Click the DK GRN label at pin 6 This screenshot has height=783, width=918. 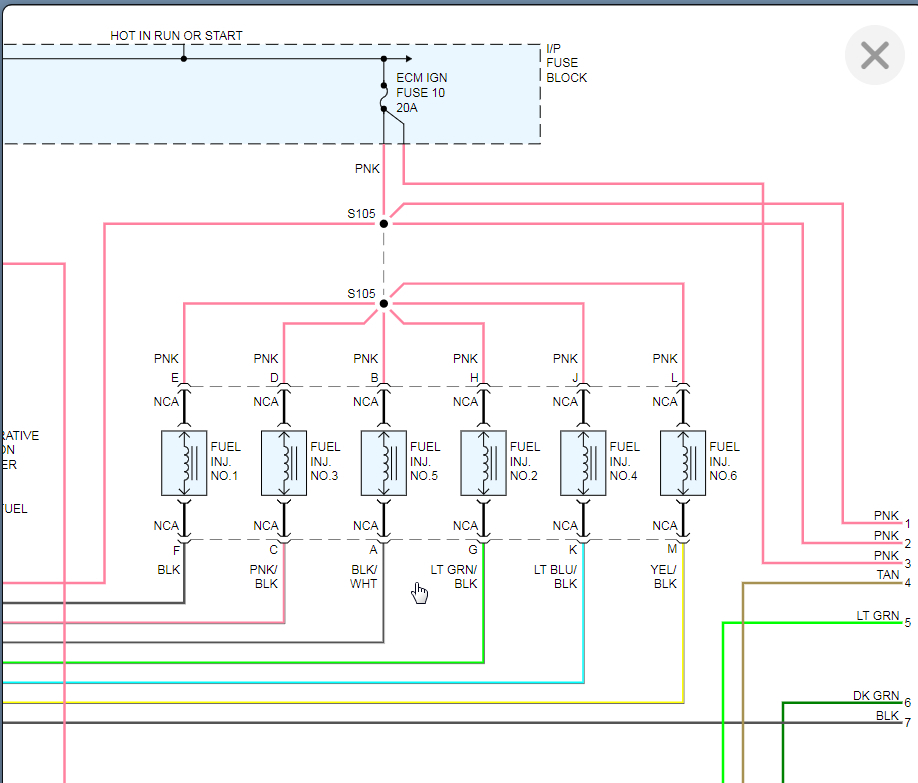875,696
